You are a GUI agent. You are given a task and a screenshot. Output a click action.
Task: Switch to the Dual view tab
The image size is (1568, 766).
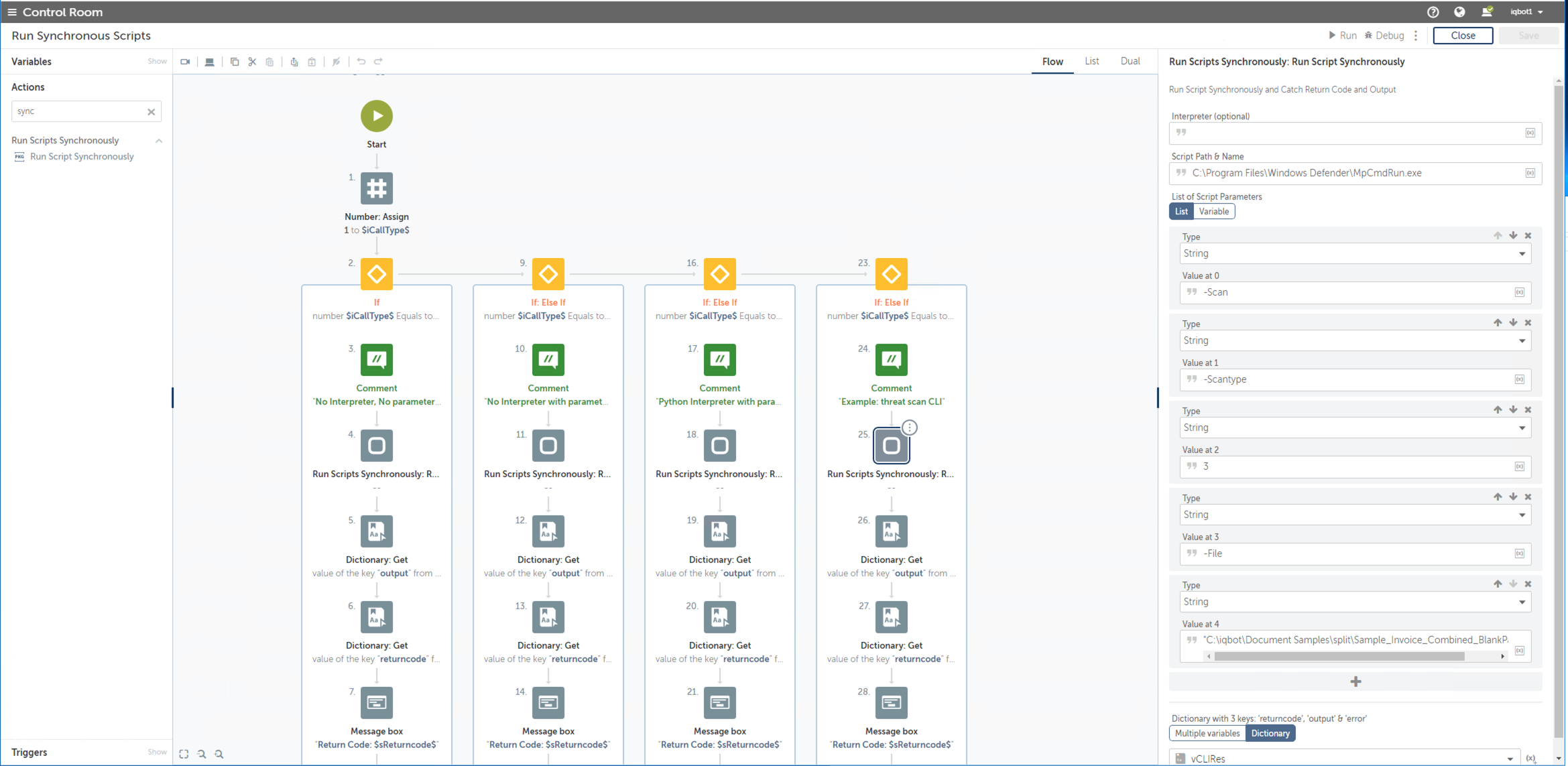[1130, 61]
